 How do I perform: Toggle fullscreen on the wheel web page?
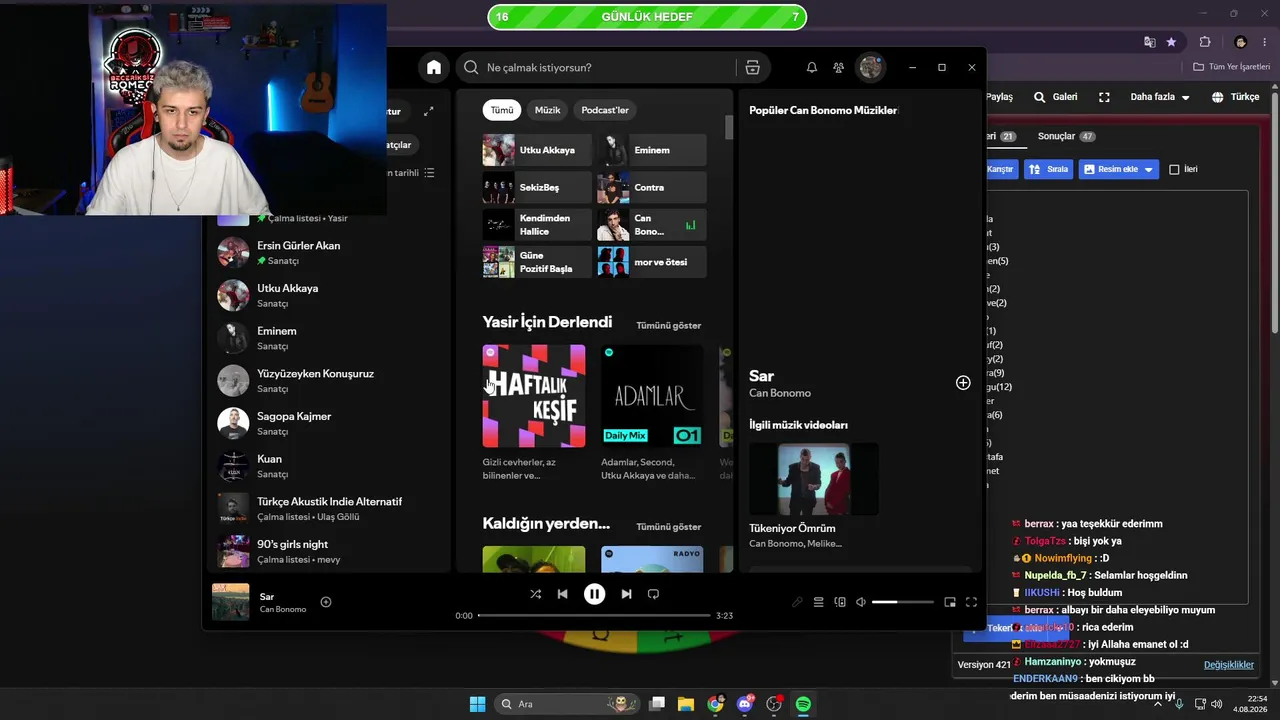pyautogui.click(x=1104, y=97)
